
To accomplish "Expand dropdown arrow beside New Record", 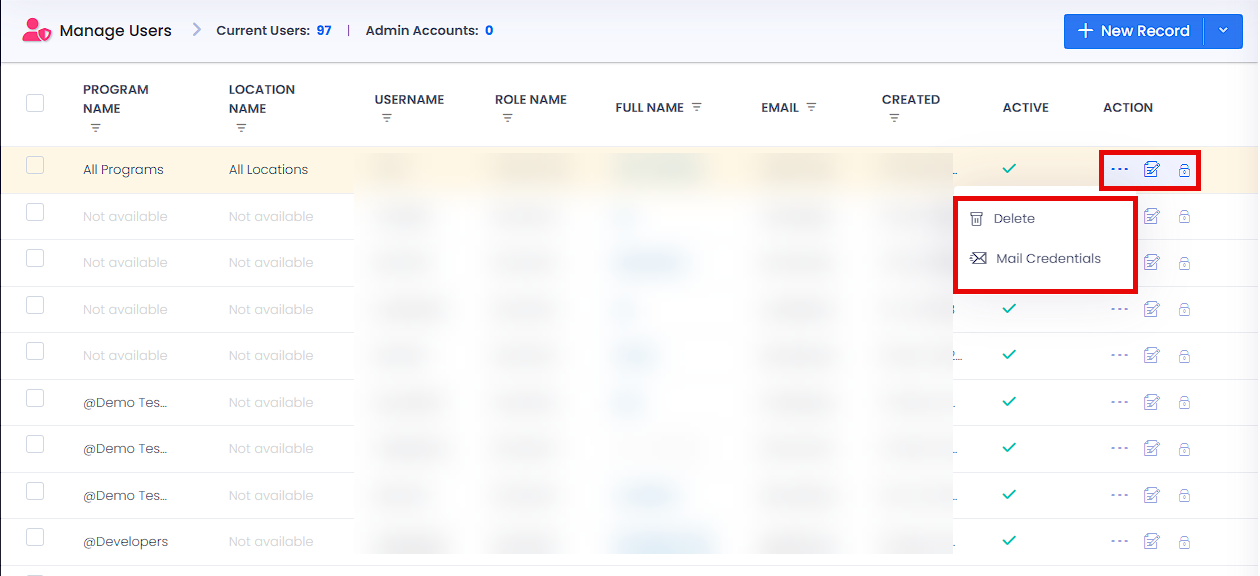I will point(1223,31).
